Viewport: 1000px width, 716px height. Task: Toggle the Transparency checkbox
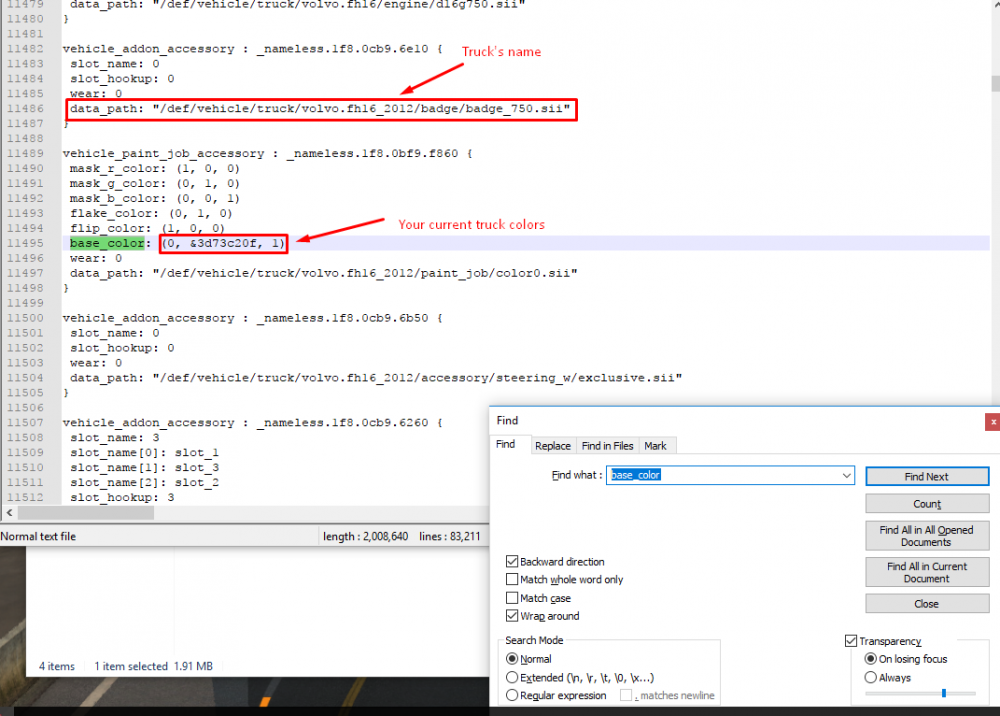tap(851, 641)
